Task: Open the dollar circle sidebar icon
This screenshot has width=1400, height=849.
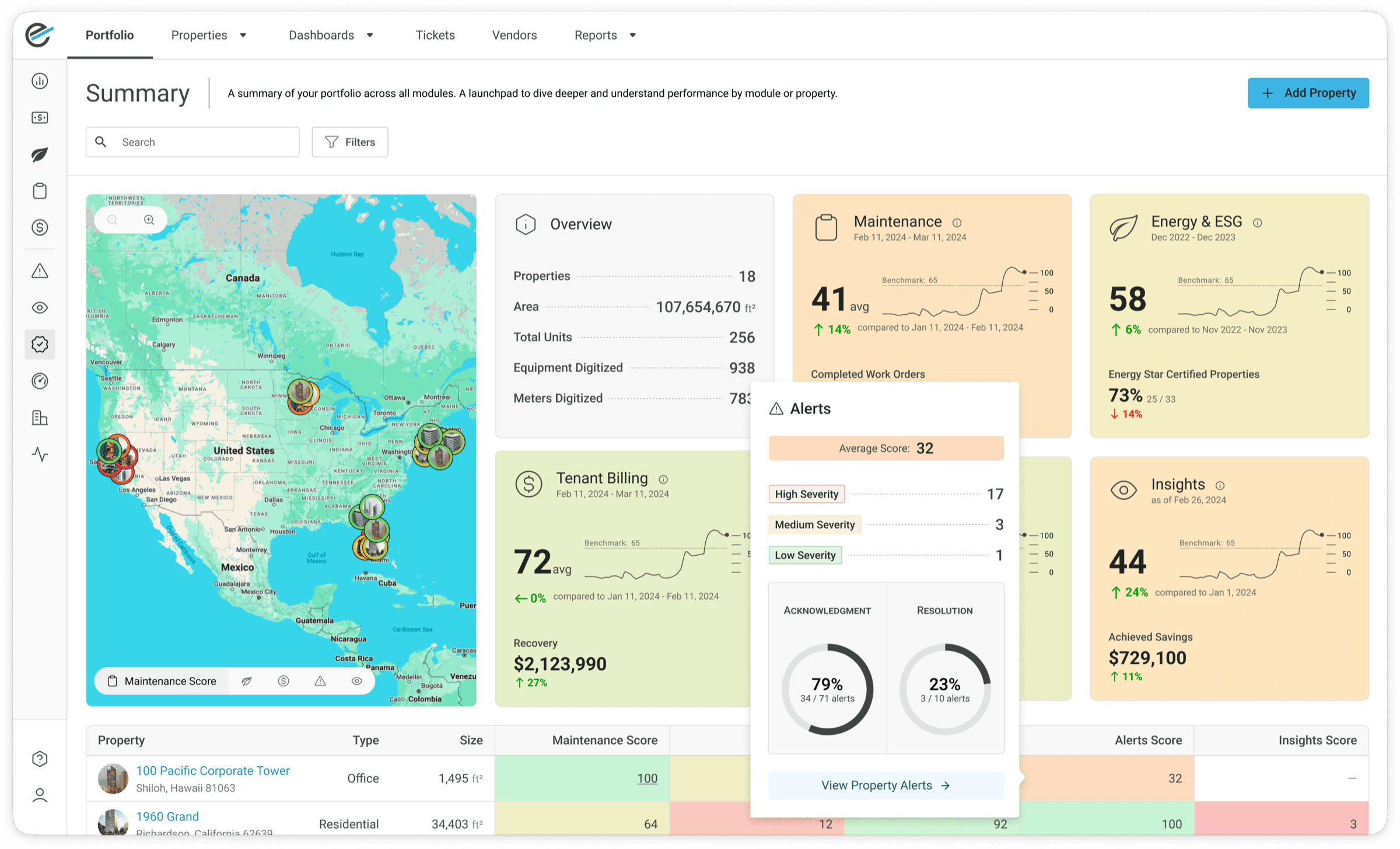Action: tap(40, 227)
